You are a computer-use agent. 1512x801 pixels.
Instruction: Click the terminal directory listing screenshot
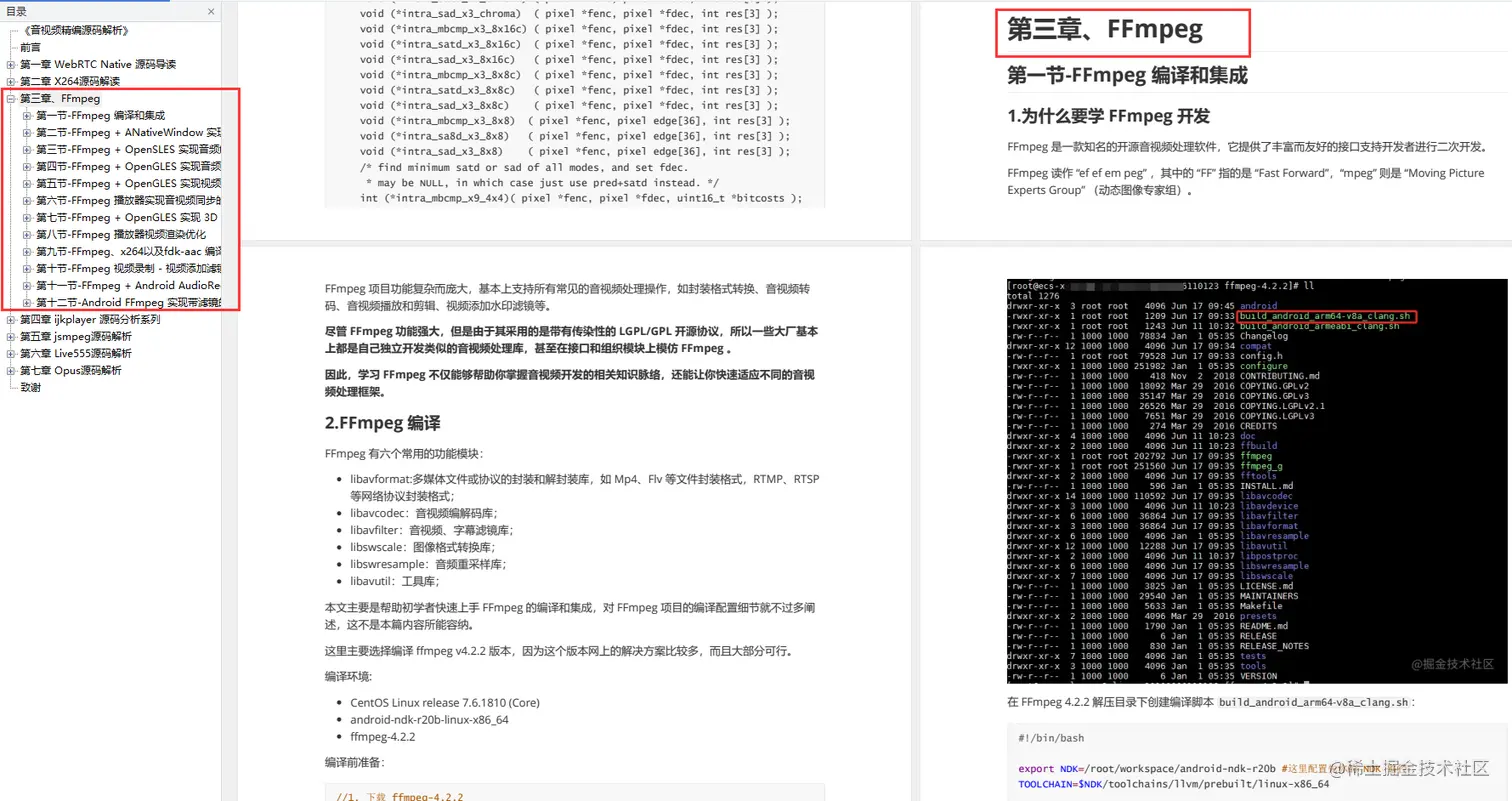tap(1257, 481)
